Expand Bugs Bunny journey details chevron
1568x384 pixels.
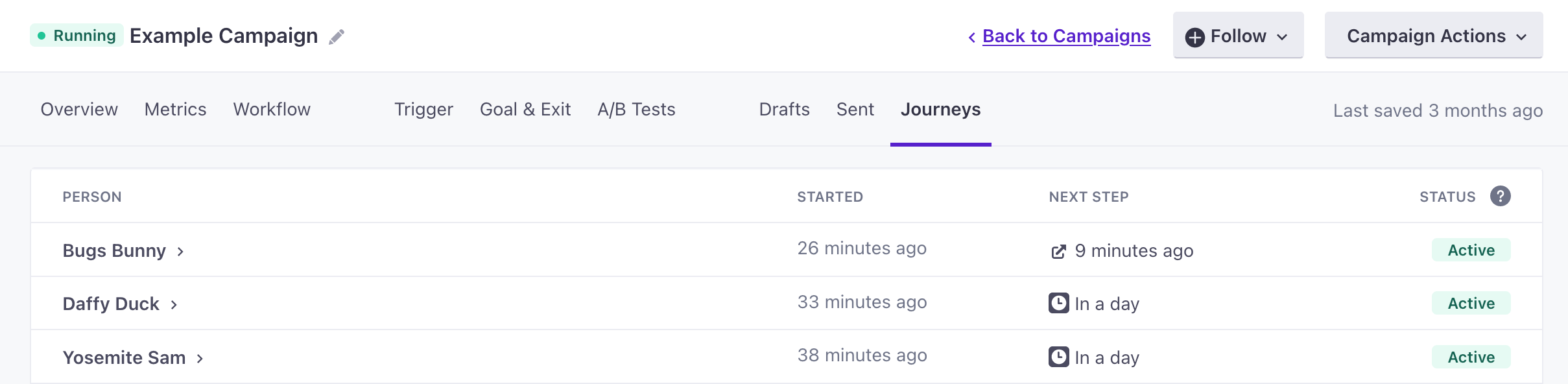click(181, 252)
